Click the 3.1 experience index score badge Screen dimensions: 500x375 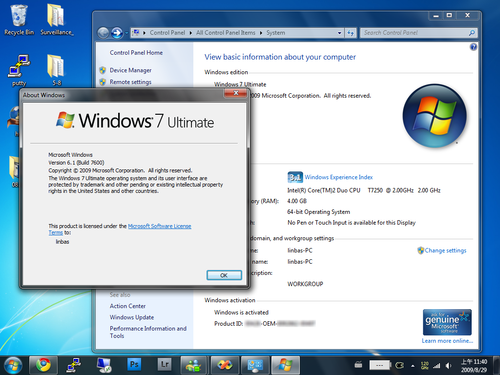click(x=295, y=177)
